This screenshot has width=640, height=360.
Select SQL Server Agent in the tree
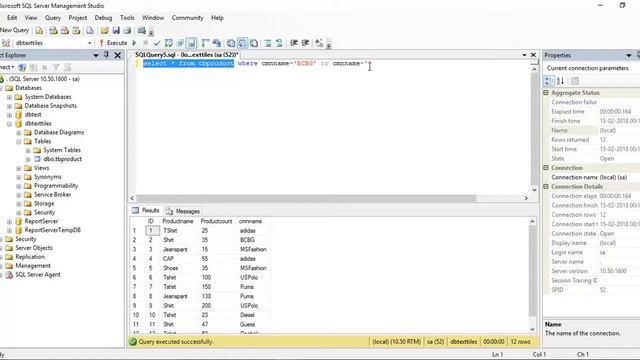click(38, 275)
